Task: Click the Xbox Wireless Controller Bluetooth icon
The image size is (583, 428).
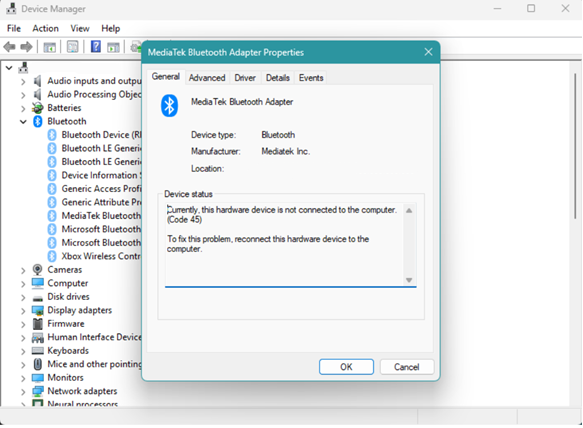Action: pos(52,256)
